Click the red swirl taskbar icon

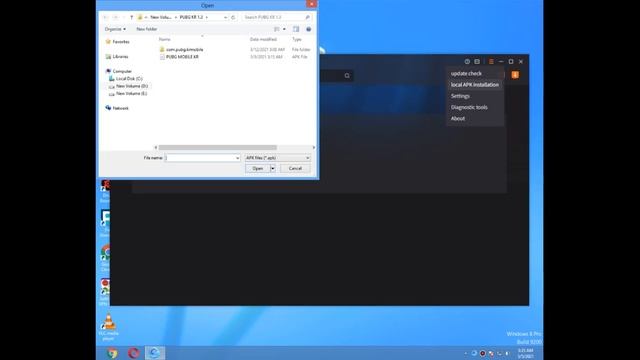click(x=133, y=353)
